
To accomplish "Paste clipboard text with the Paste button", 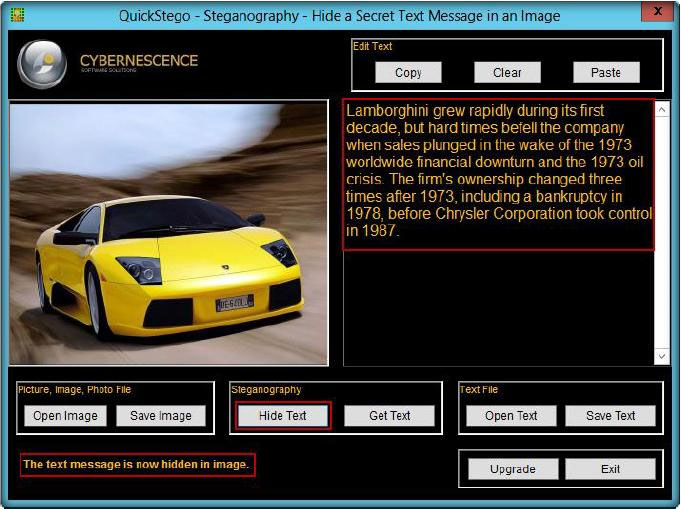I will (606, 72).
